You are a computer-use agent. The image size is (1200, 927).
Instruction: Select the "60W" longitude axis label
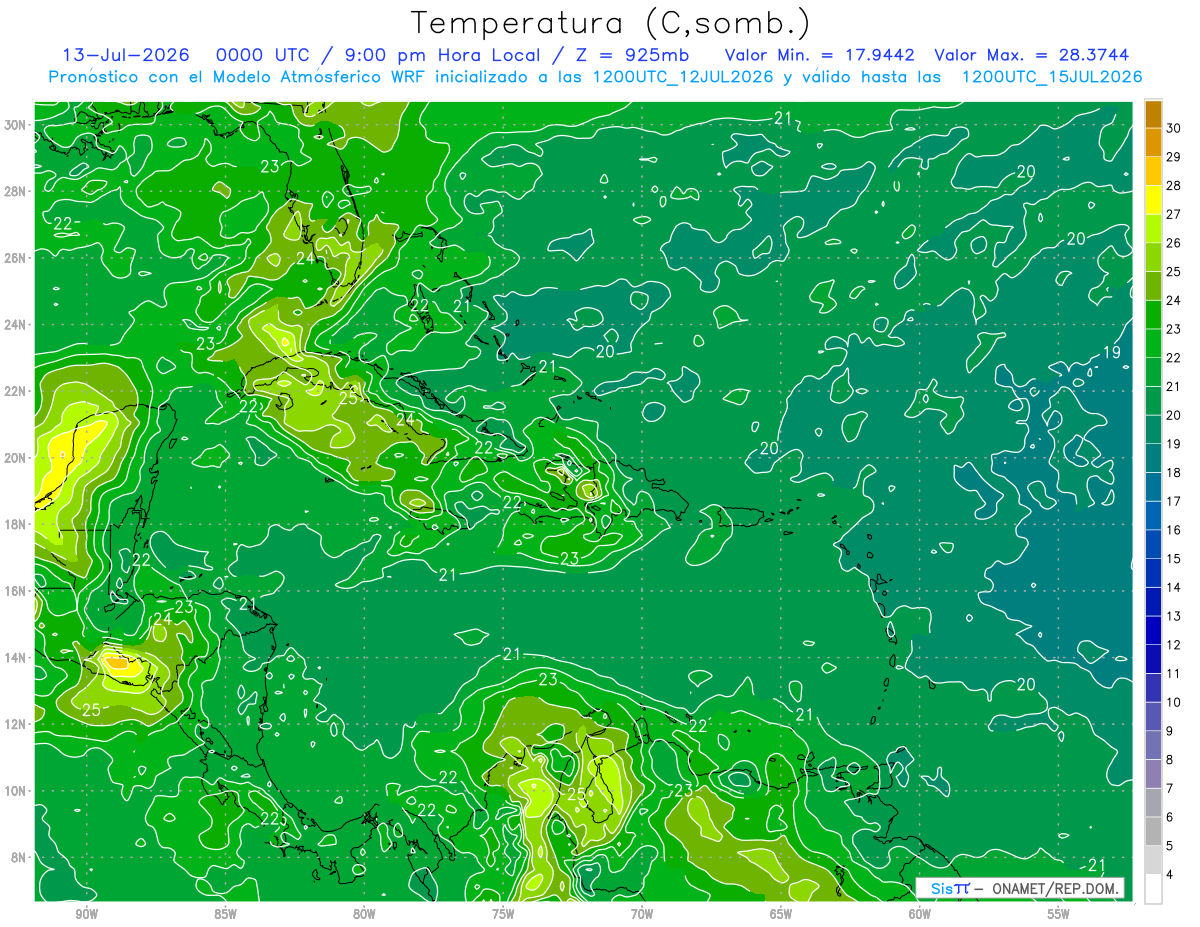coord(920,914)
